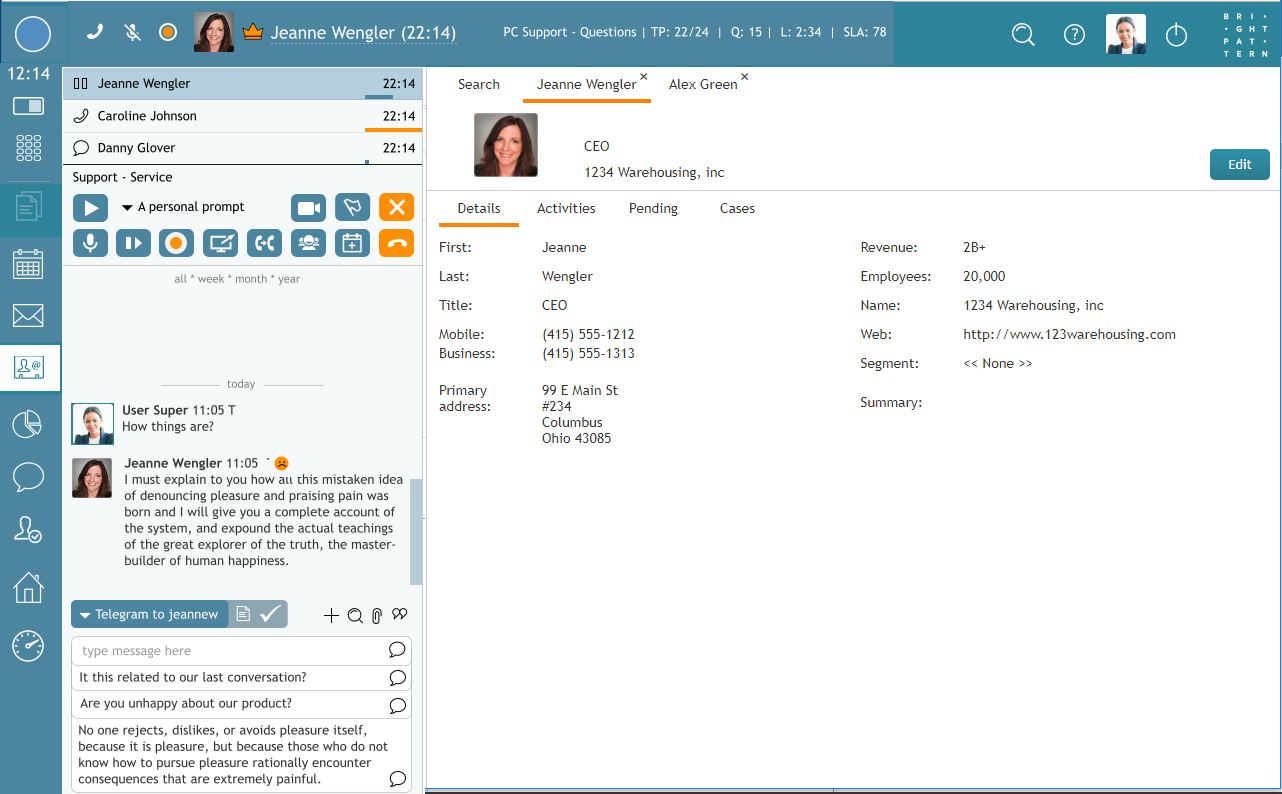Open the 'Telegram to jeannew' channel dropdown

click(149, 614)
